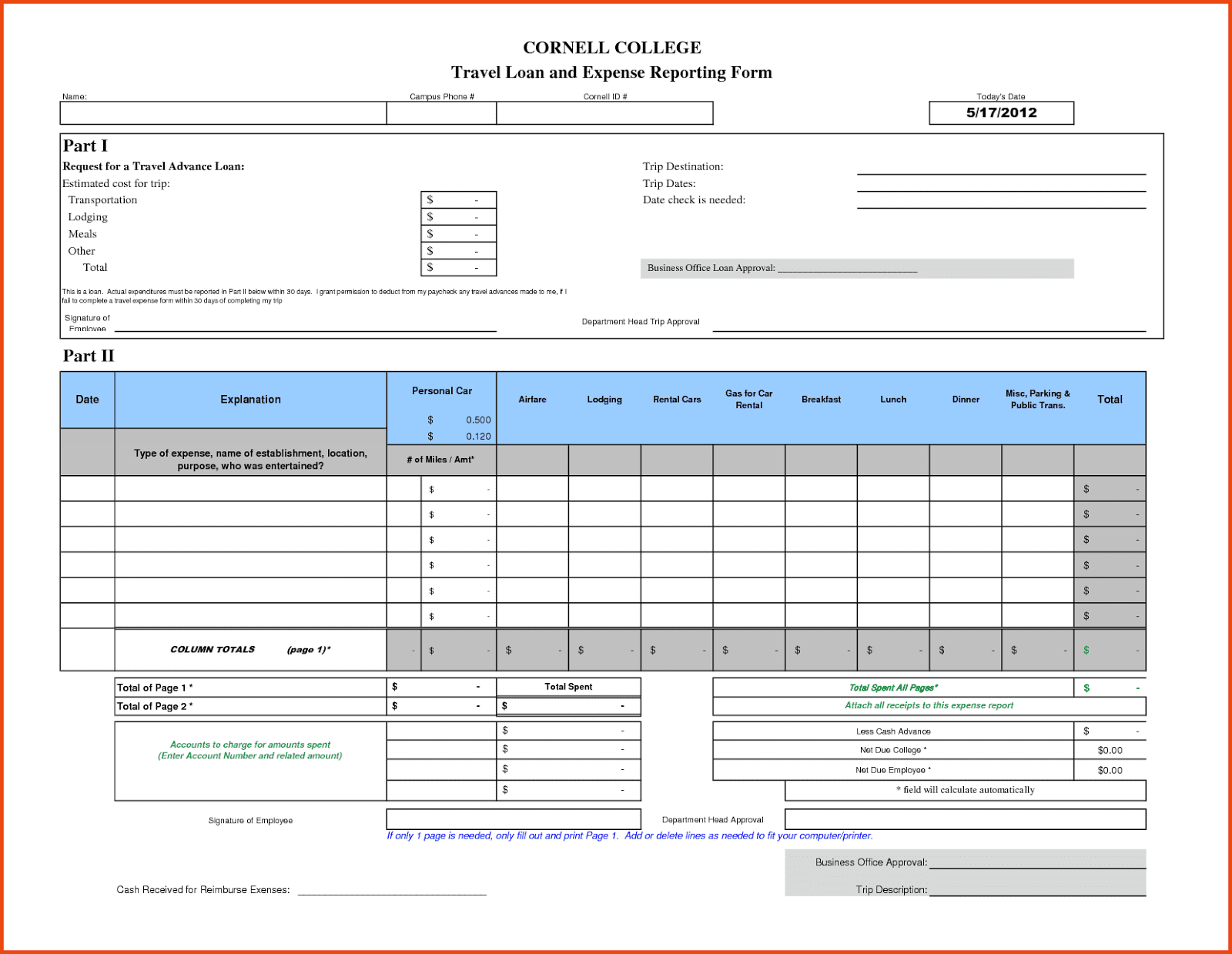
Task: Click the Part II Department Head Approval box
Action: tap(966, 819)
